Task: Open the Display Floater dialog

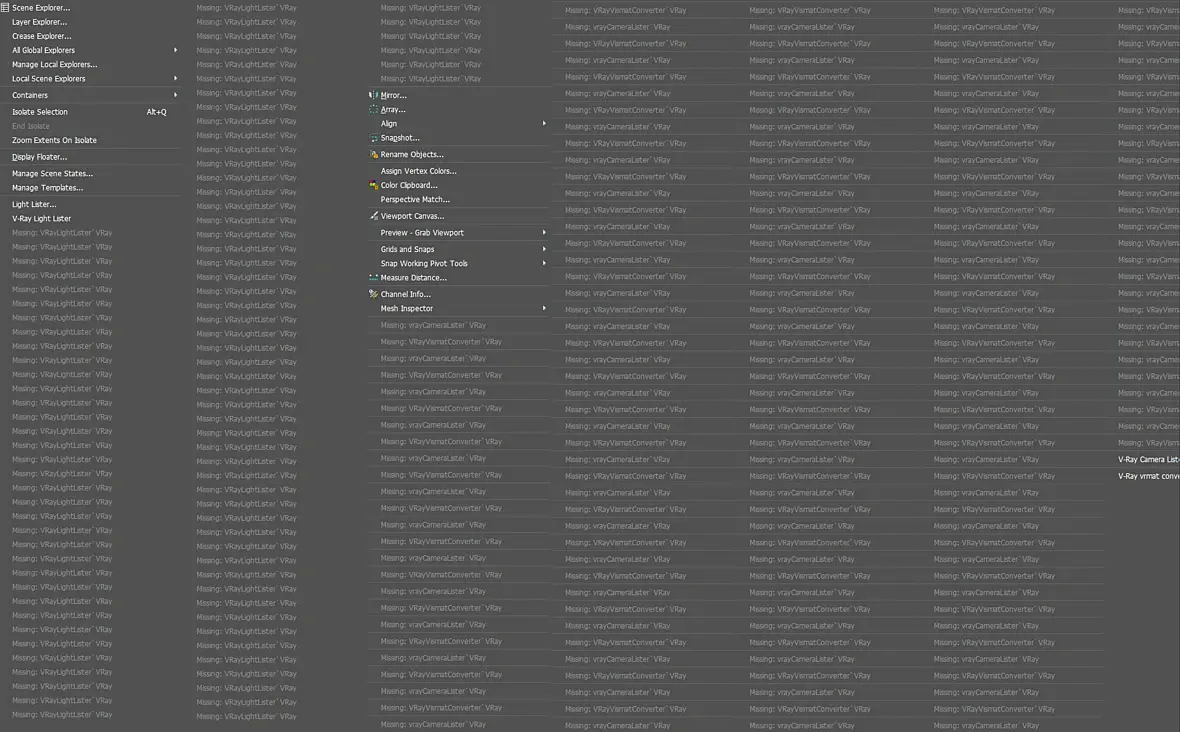Action: pos(39,157)
